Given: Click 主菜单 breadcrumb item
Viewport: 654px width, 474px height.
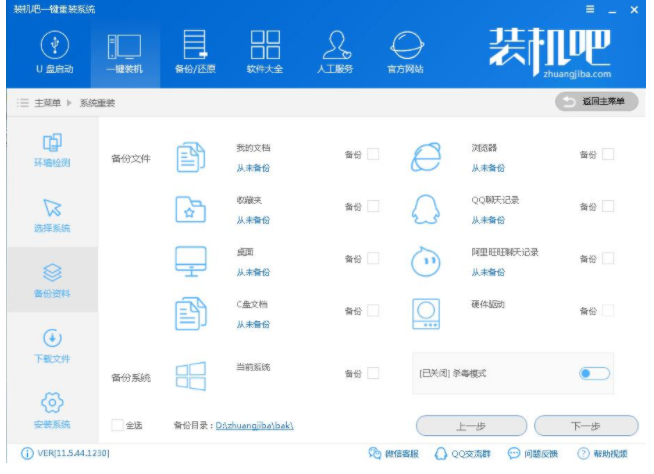Looking at the screenshot, I should pyautogui.click(x=48, y=102).
